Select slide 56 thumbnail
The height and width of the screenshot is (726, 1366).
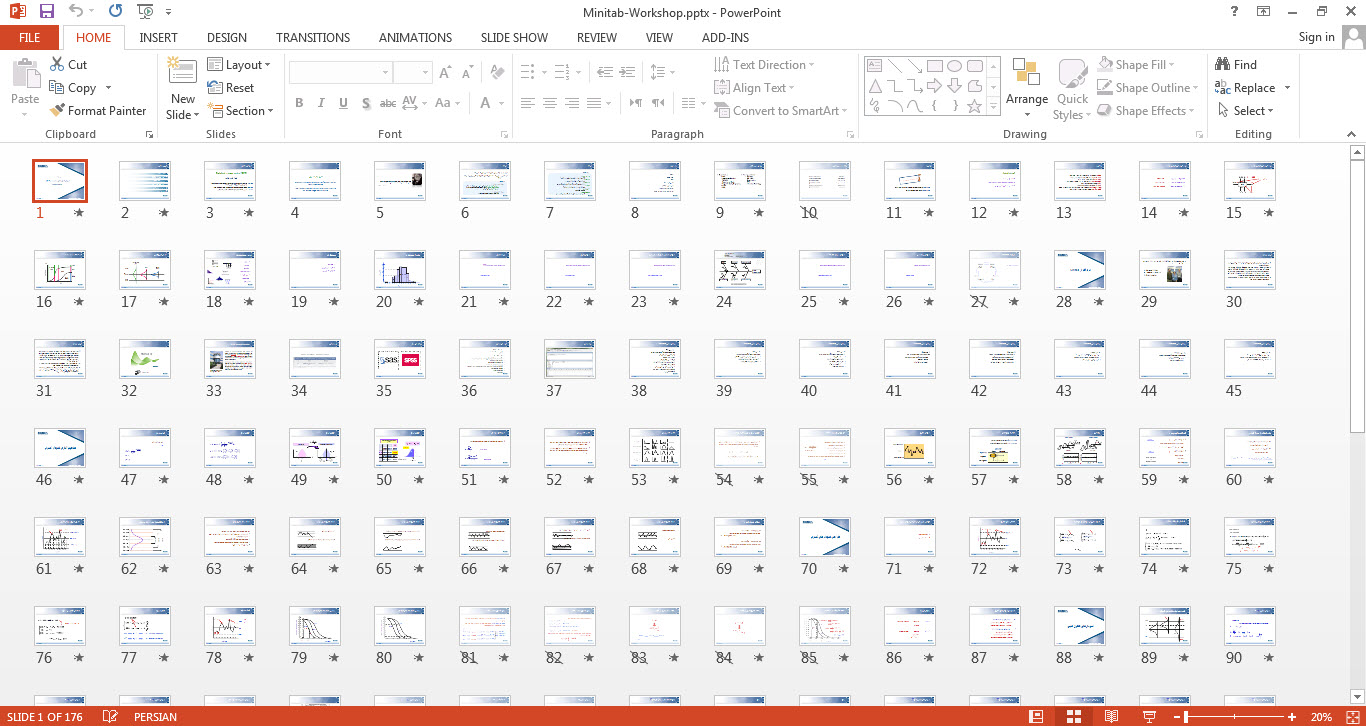click(910, 448)
